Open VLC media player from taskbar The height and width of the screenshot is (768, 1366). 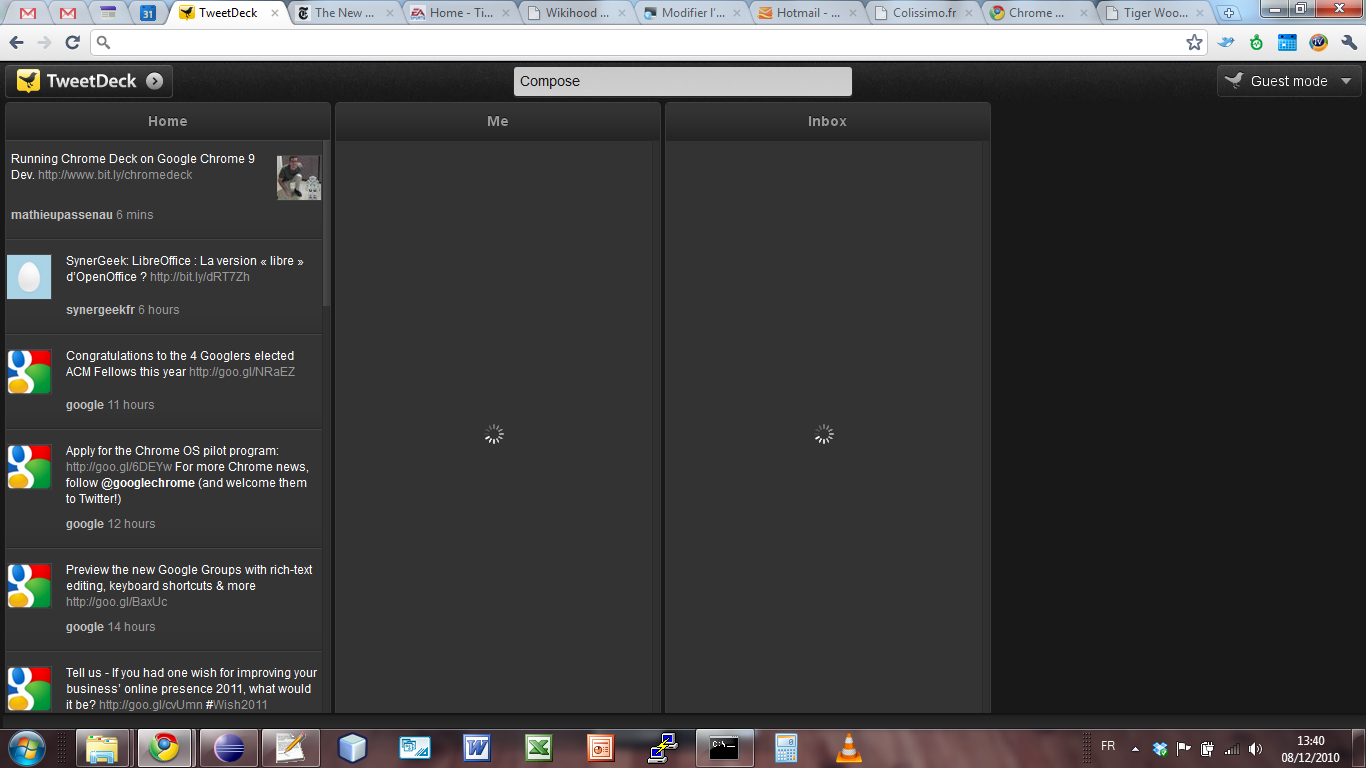click(x=849, y=748)
